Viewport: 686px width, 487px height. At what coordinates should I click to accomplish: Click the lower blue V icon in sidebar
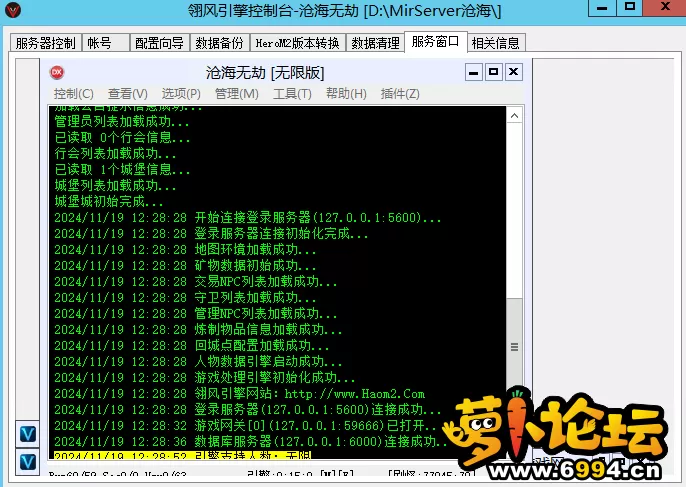click(x=28, y=462)
